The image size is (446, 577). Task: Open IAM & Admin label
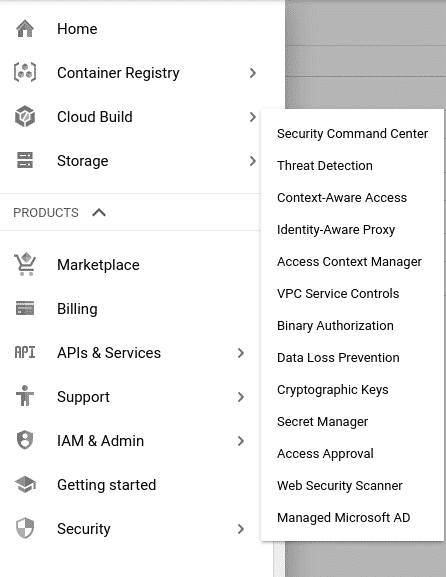[x=100, y=441]
